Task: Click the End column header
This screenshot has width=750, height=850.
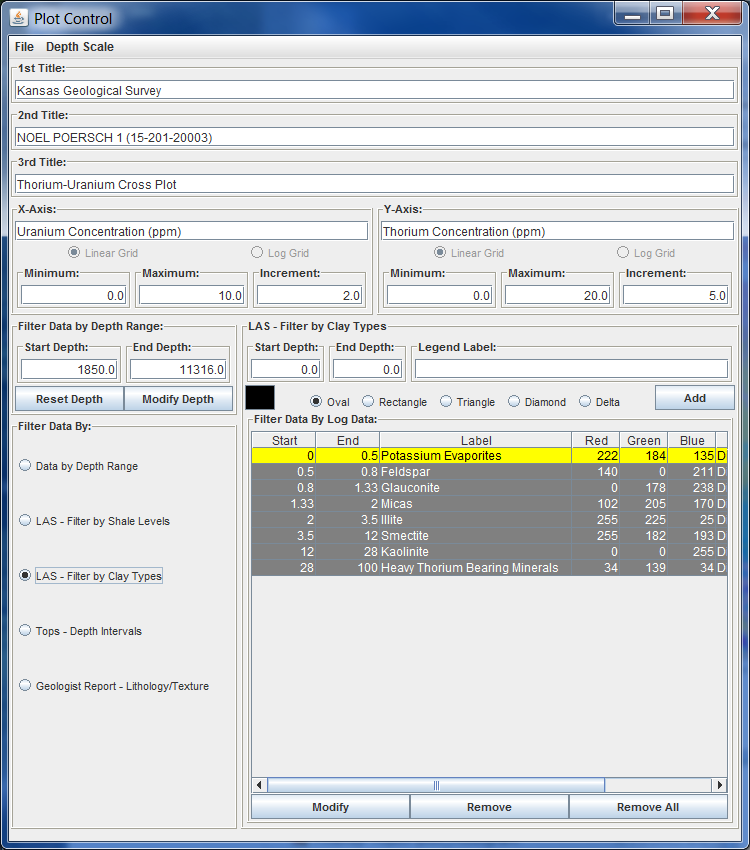Action: pyautogui.click(x=348, y=440)
